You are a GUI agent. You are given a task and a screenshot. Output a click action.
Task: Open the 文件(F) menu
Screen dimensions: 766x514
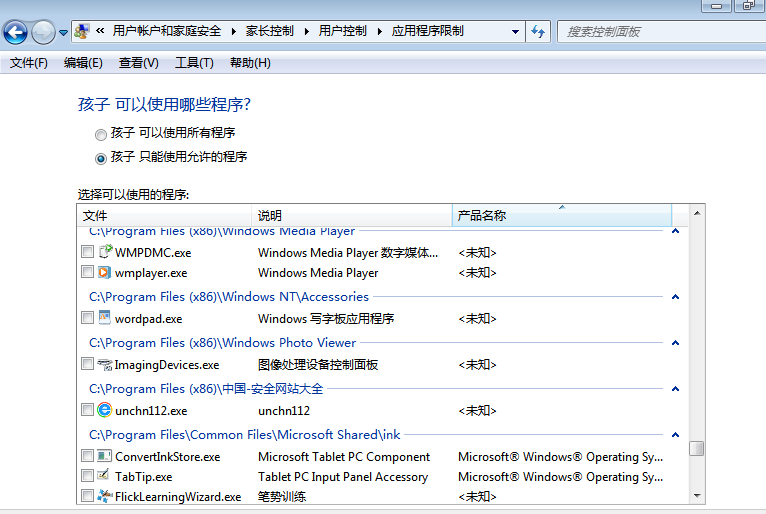pyautogui.click(x=29, y=63)
